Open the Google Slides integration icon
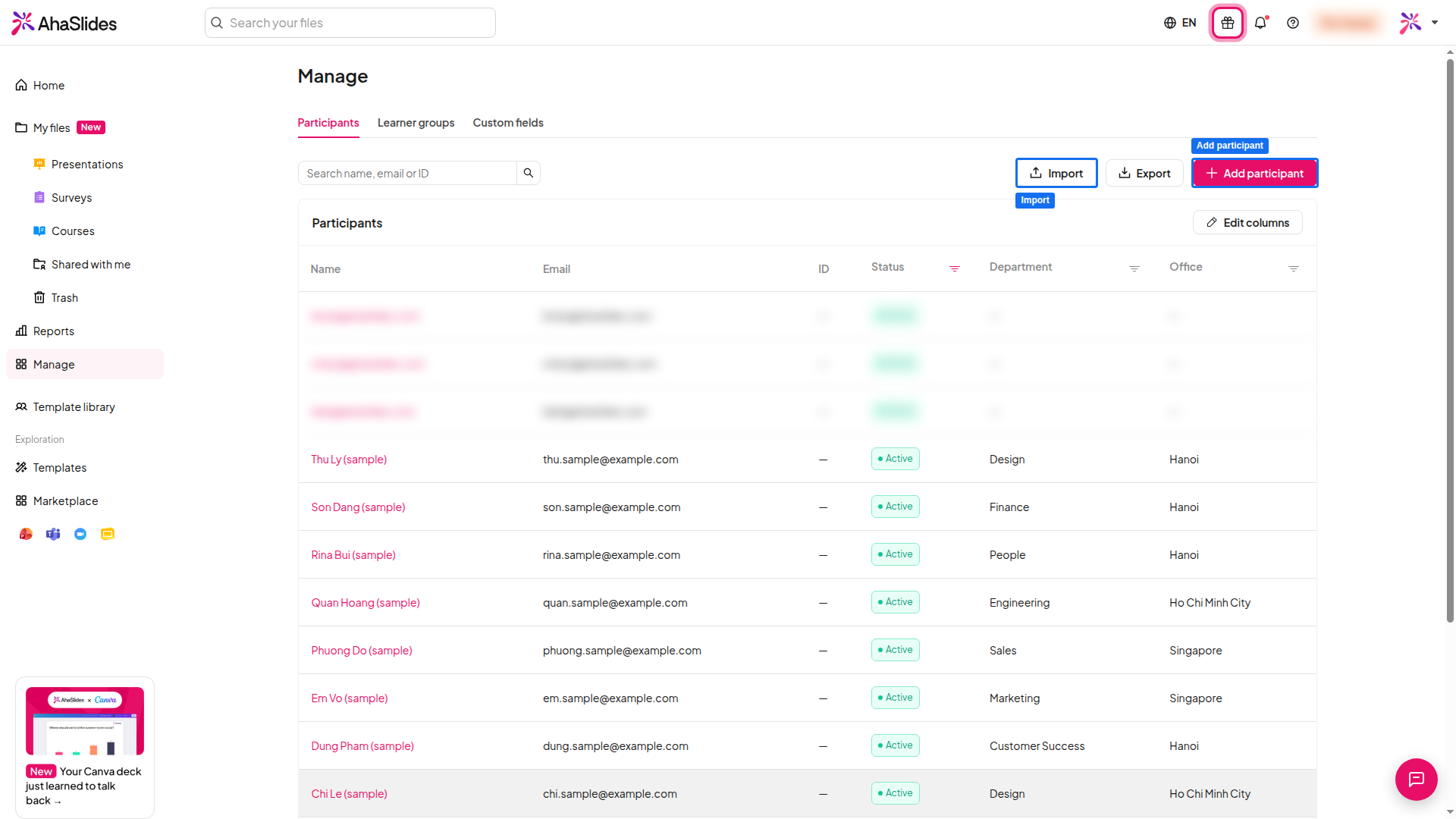The image size is (1456, 819). [x=108, y=534]
